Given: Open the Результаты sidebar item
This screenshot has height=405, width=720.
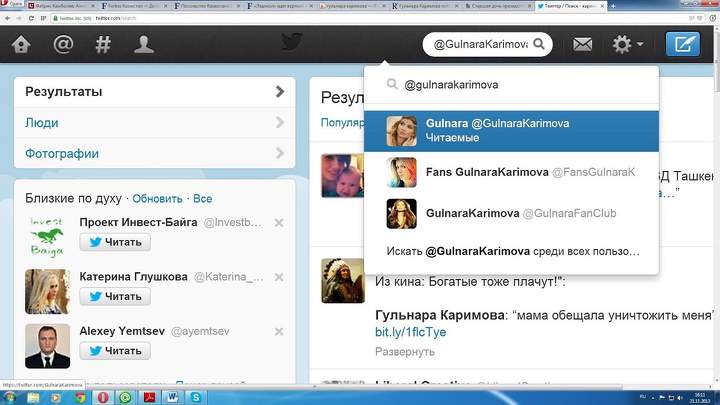Looking at the screenshot, I should click(155, 92).
